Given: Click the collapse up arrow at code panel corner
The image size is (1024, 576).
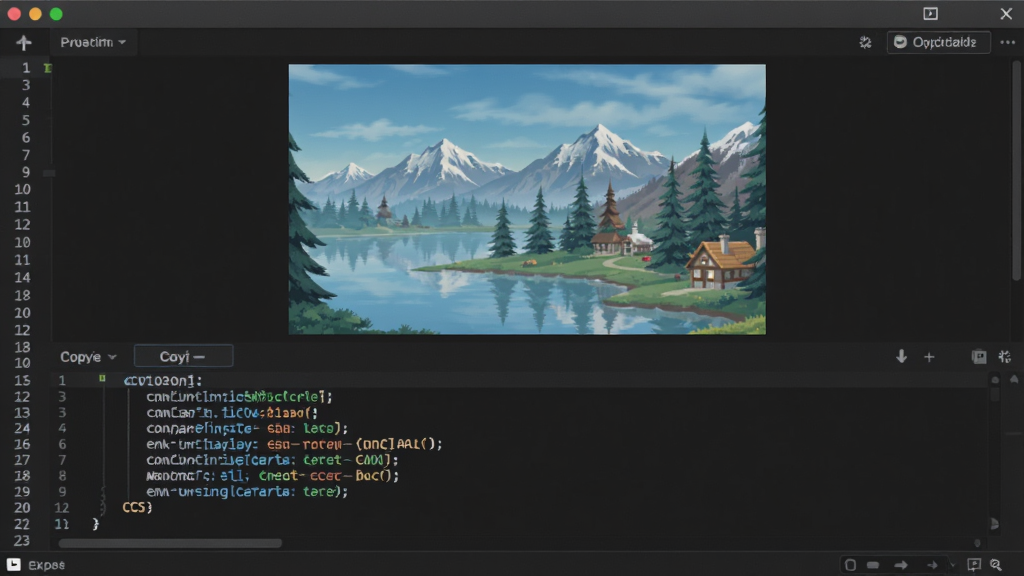Looking at the screenshot, I should (x=1014, y=379).
